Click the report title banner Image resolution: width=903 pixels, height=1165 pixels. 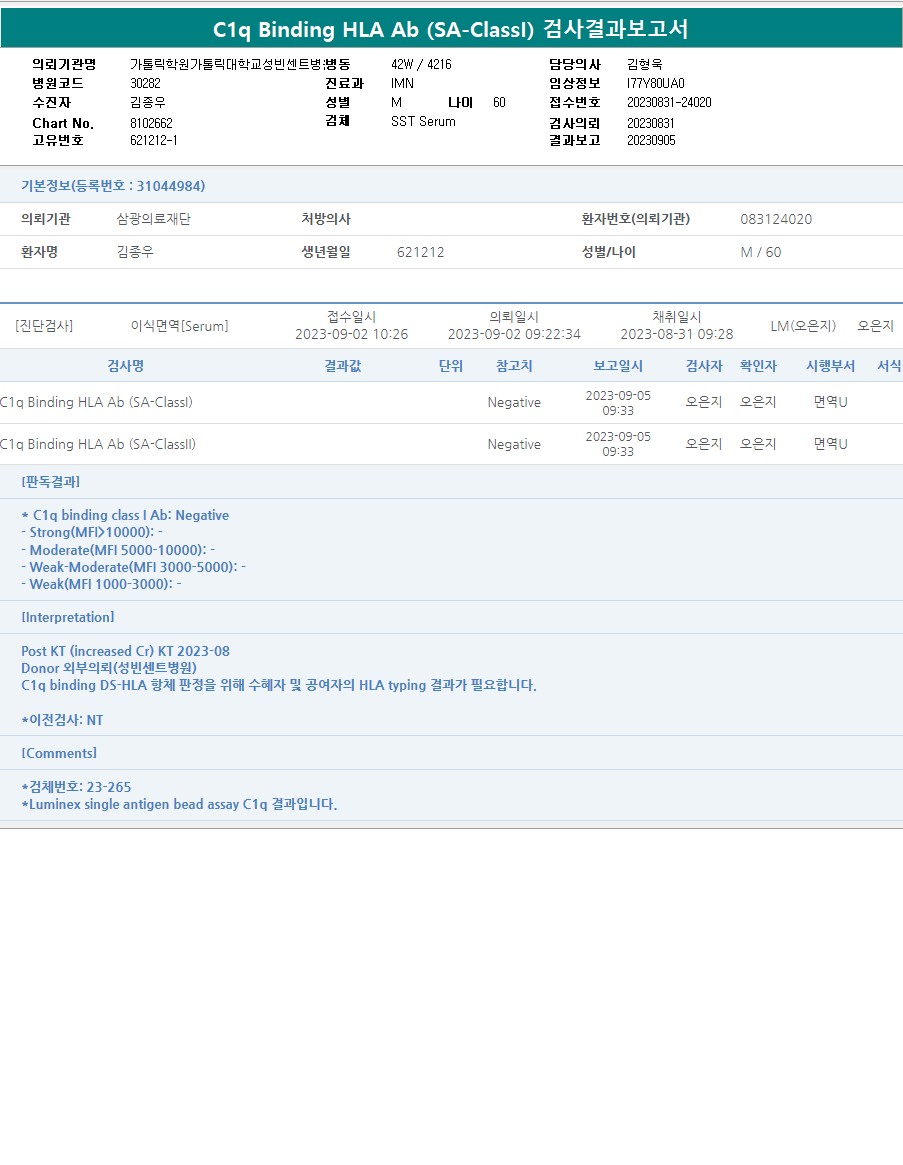[x=451, y=29]
